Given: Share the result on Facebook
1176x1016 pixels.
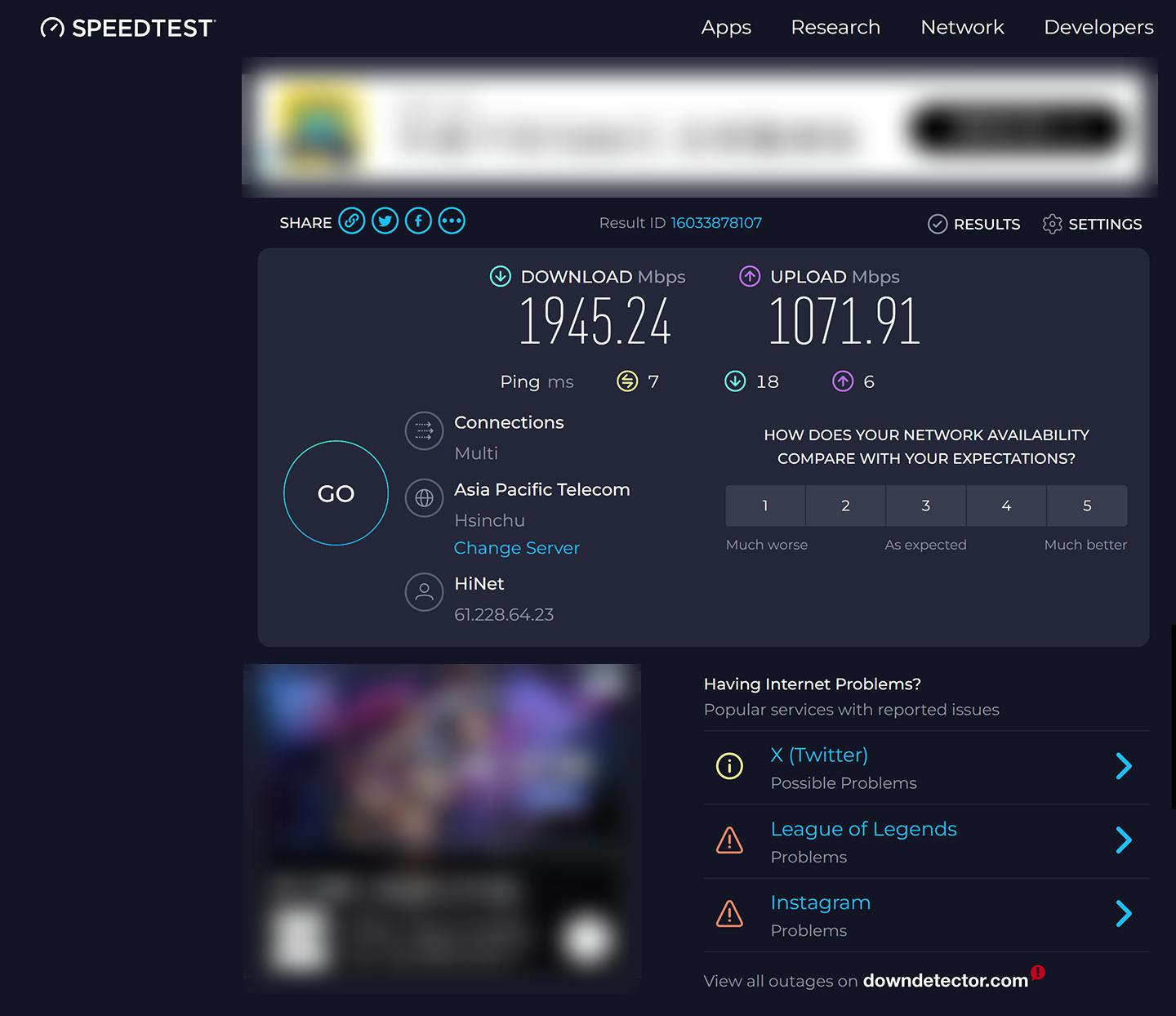Looking at the screenshot, I should [418, 221].
